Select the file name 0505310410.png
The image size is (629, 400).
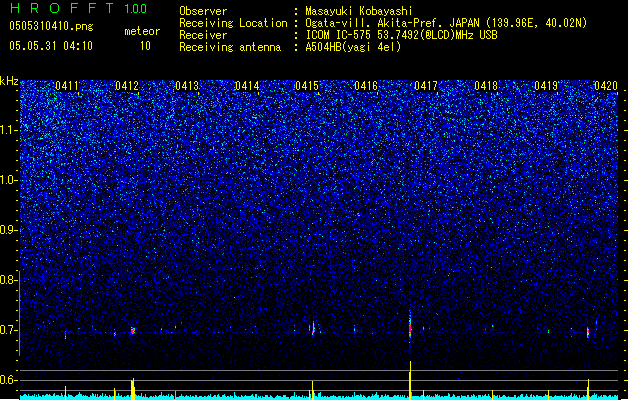51,26
